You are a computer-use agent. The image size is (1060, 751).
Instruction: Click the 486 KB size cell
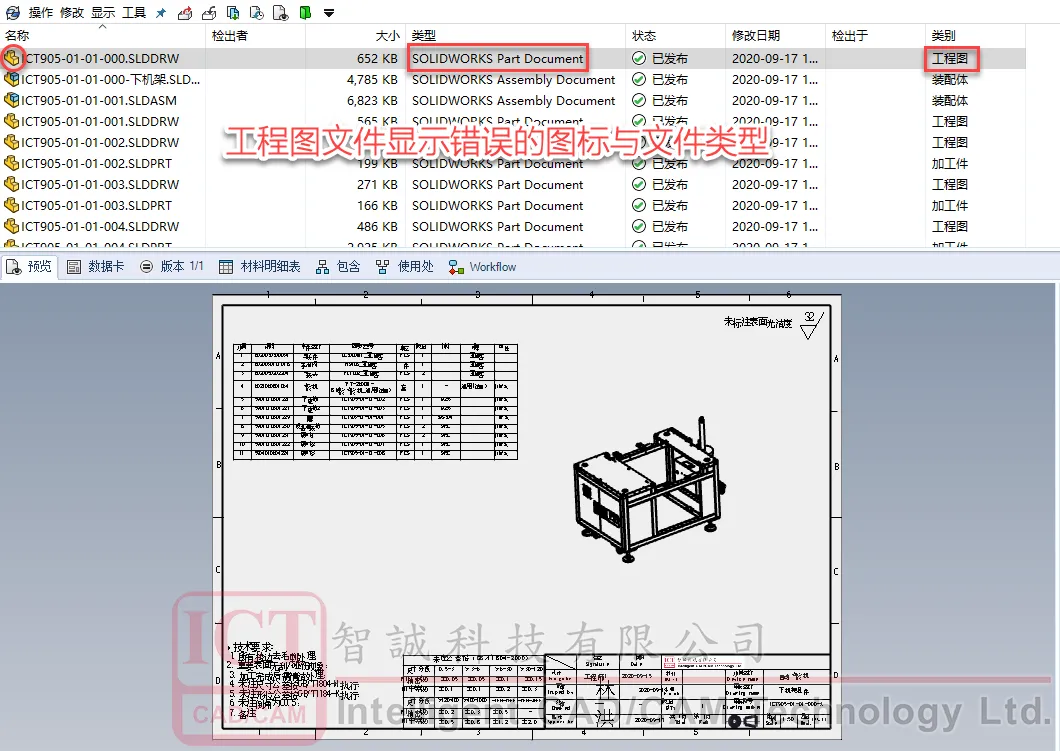377,226
